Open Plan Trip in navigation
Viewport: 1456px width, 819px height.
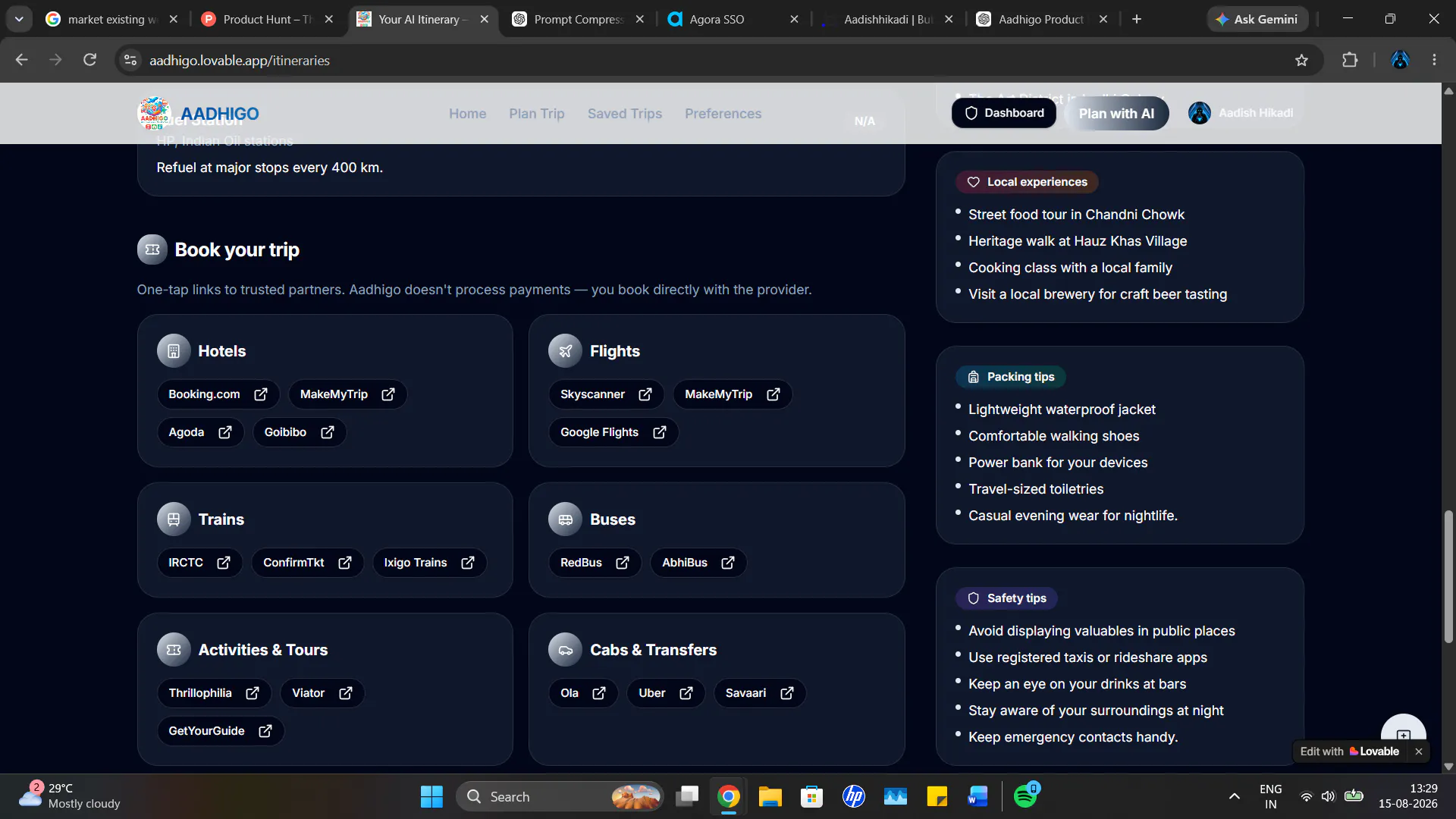pos(537,114)
